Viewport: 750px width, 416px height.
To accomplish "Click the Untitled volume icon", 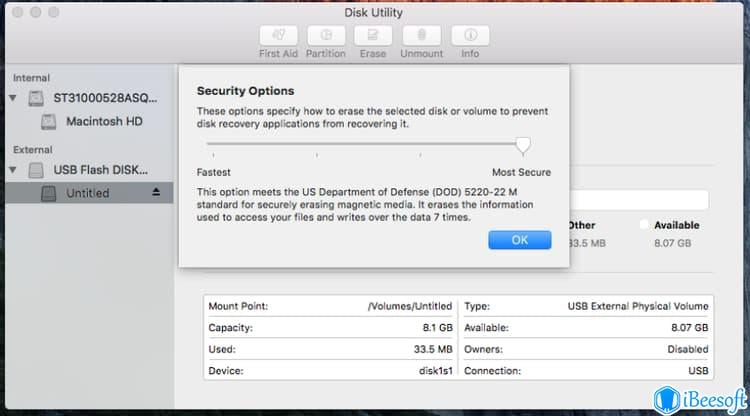I will [48, 193].
